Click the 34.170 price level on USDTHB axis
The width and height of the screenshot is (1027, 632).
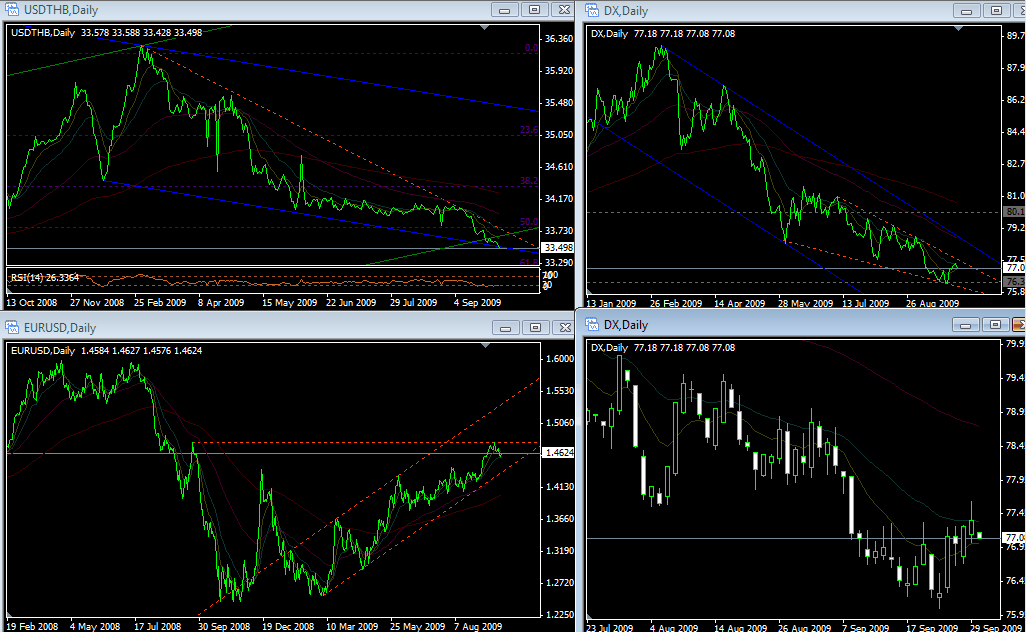(559, 198)
